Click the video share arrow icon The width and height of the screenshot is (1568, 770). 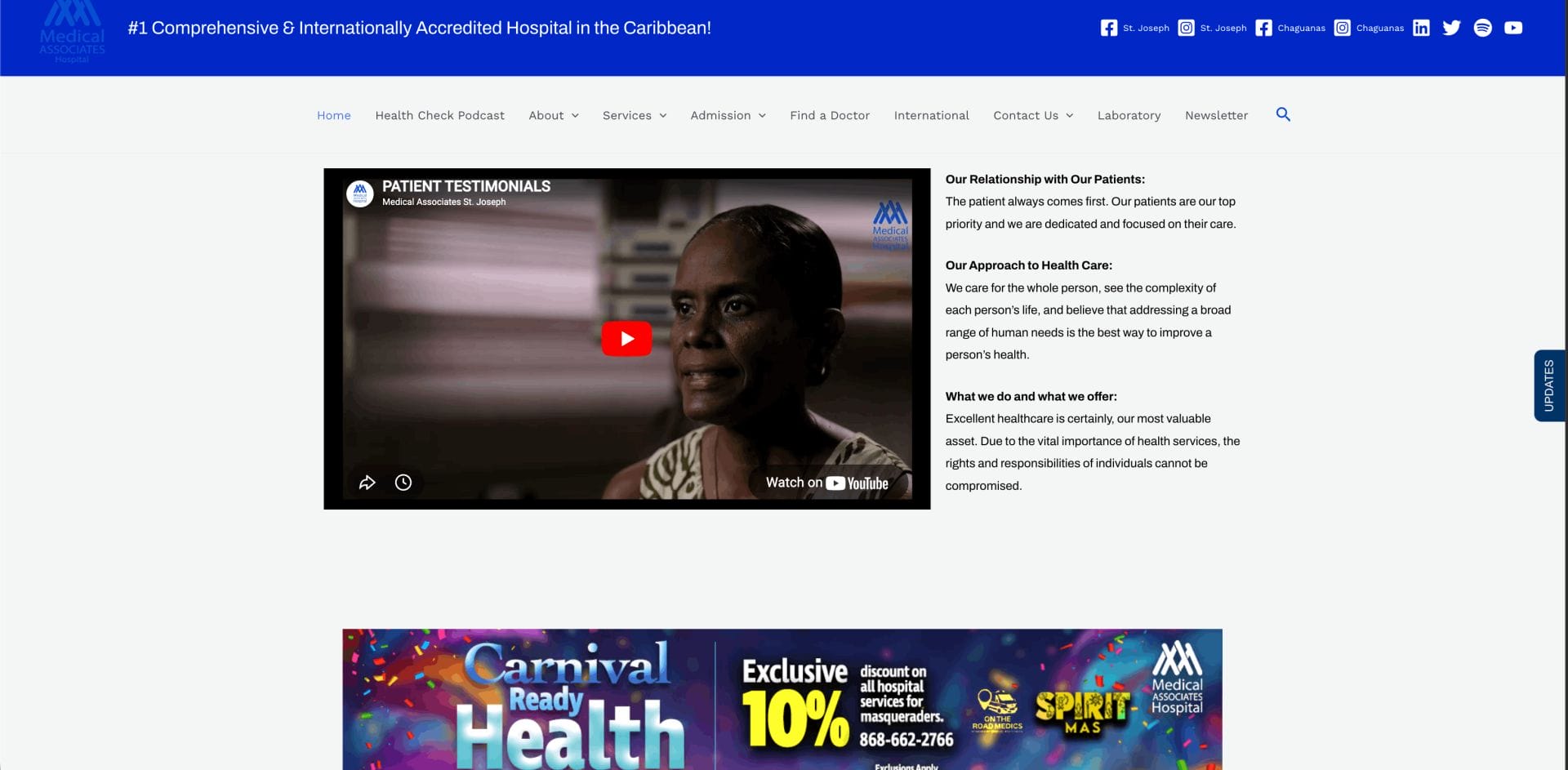367,483
